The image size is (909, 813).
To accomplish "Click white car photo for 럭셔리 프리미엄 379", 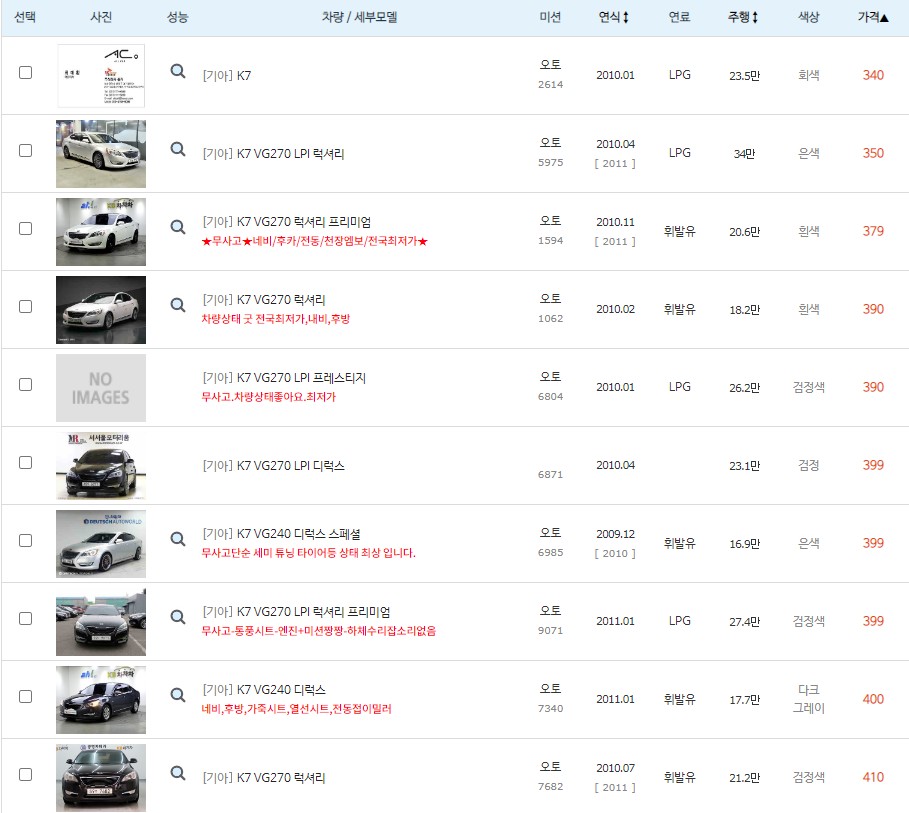I will [101, 232].
